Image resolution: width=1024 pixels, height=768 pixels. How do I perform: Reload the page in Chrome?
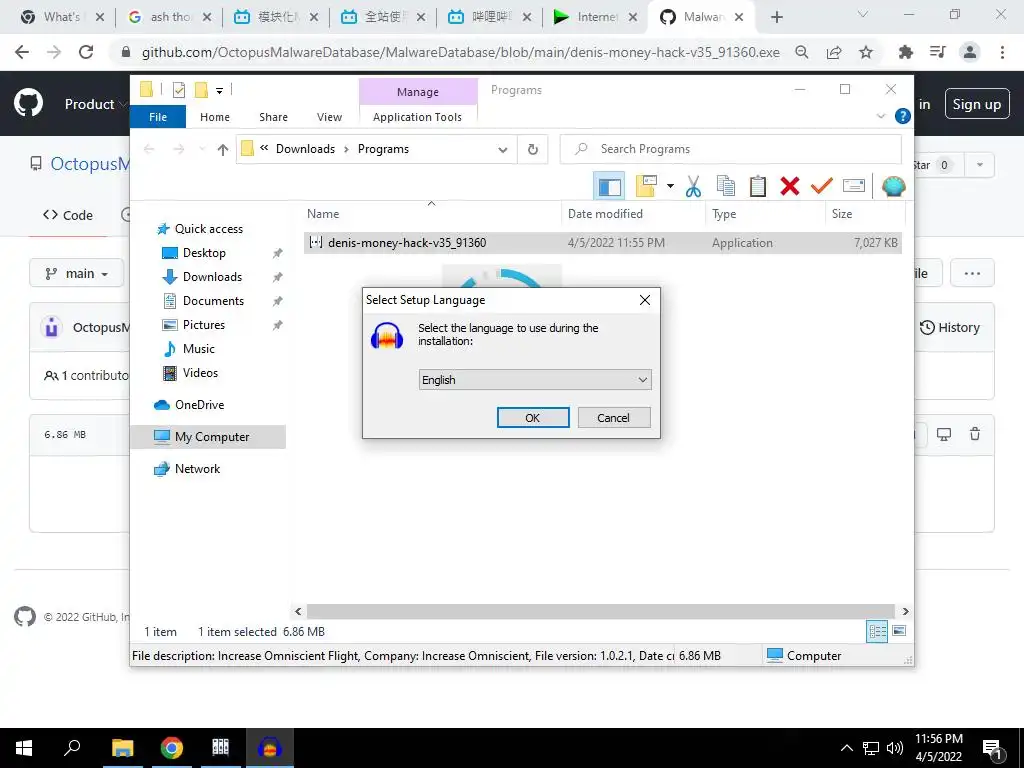[x=86, y=52]
